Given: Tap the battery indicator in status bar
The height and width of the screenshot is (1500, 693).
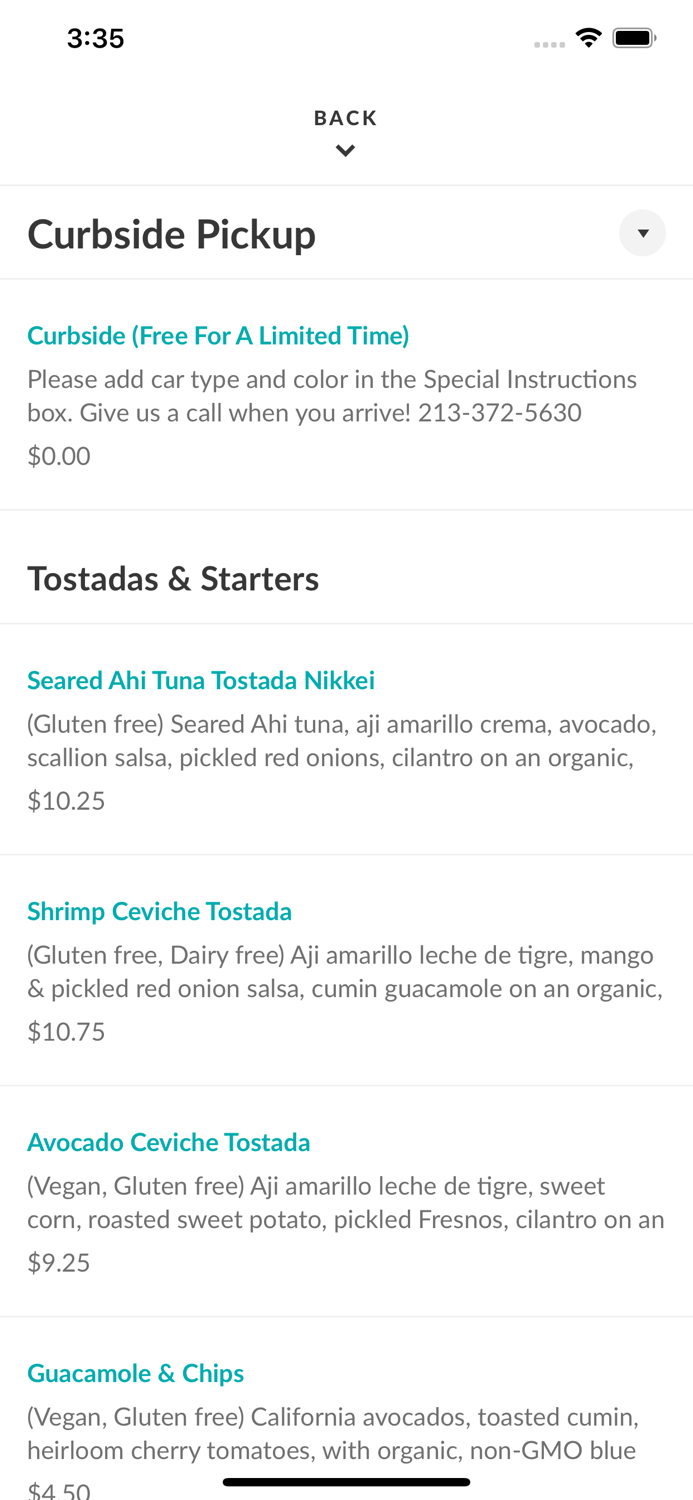Looking at the screenshot, I should pos(632,36).
